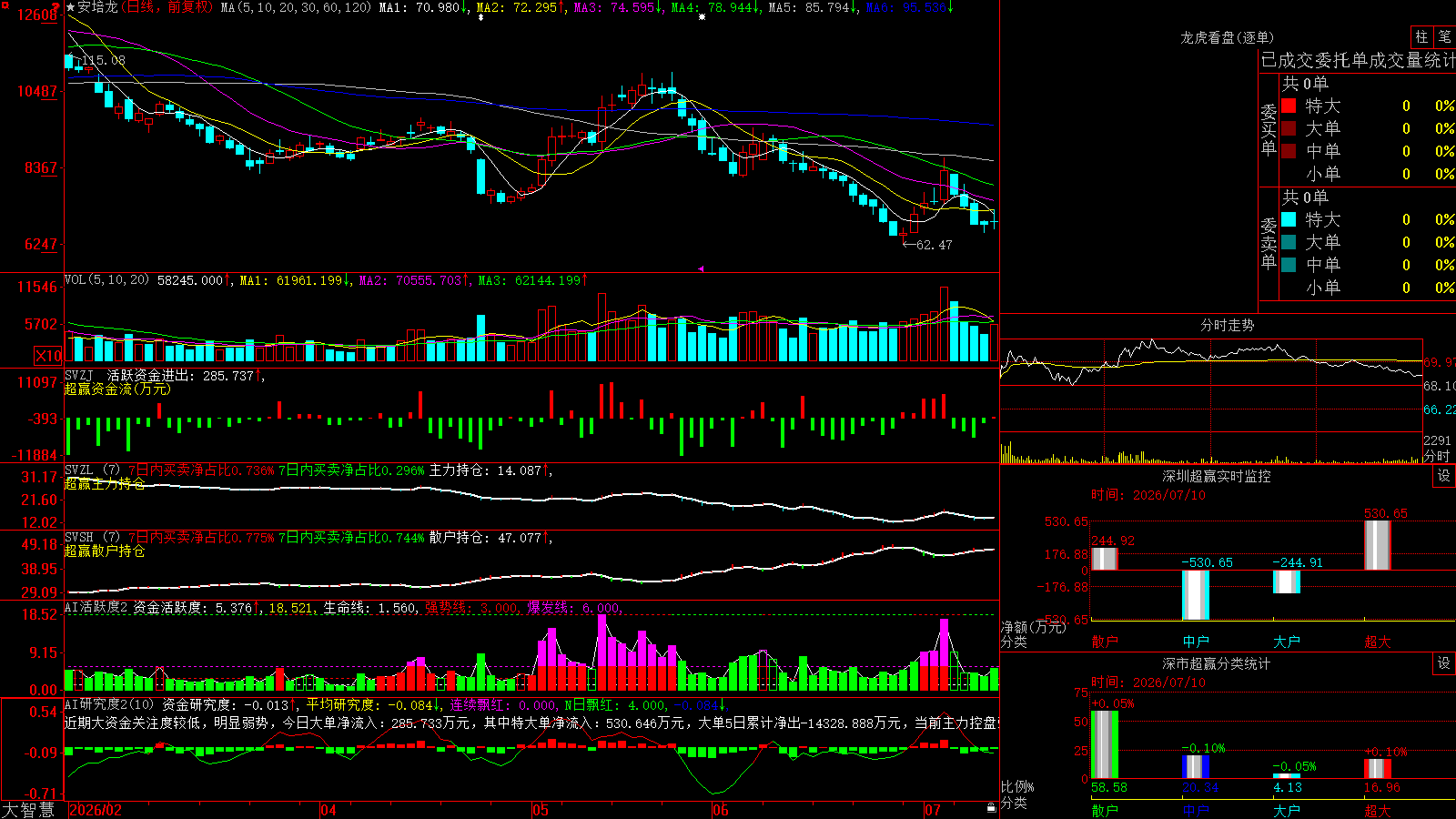This screenshot has height=819, width=1456.
Task: Switch Dragon-Tiger view to 笔 (tick) mode
Action: (x=1444, y=36)
